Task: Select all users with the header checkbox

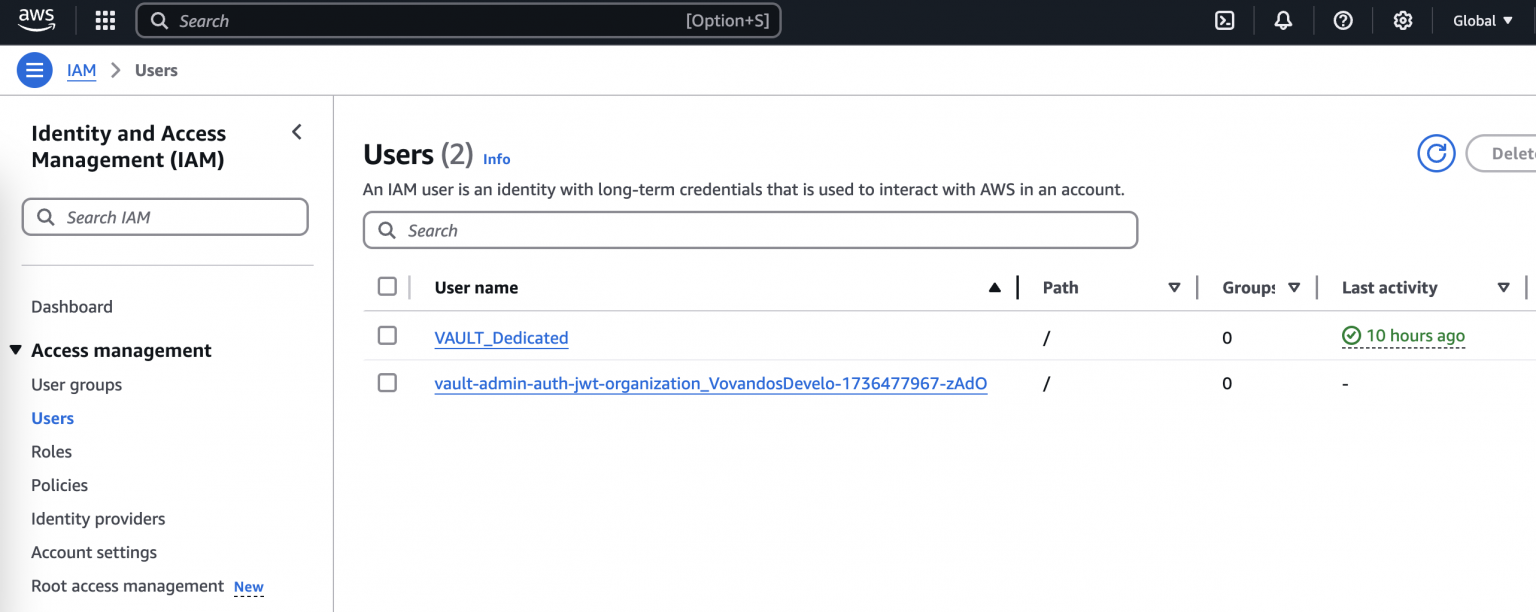Action: (387, 285)
